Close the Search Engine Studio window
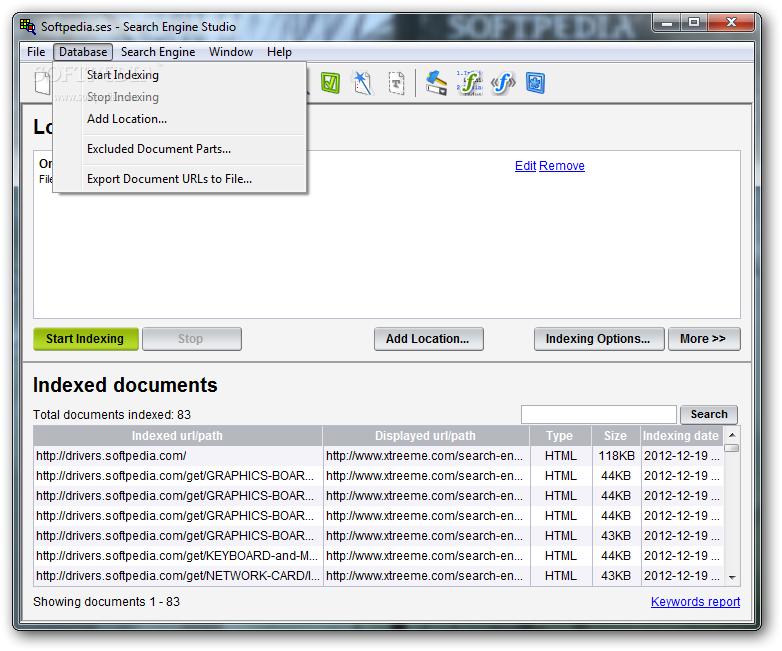The image size is (782, 651). [x=731, y=22]
